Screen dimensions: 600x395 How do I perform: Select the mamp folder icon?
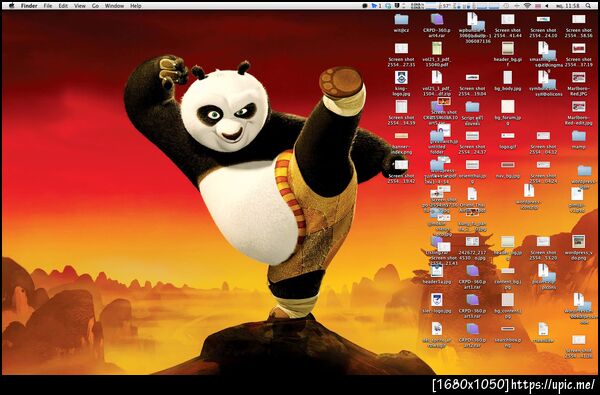[x=579, y=136]
